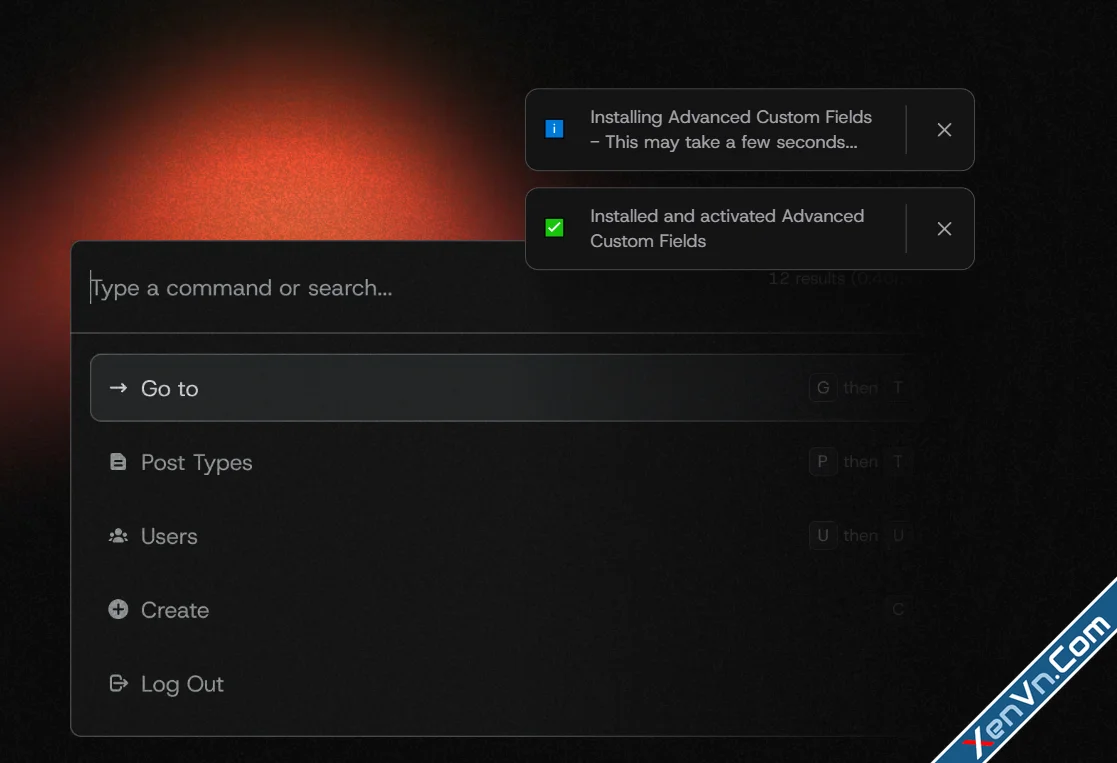Click the 'G' shortcut key in the Go to row

coord(823,388)
